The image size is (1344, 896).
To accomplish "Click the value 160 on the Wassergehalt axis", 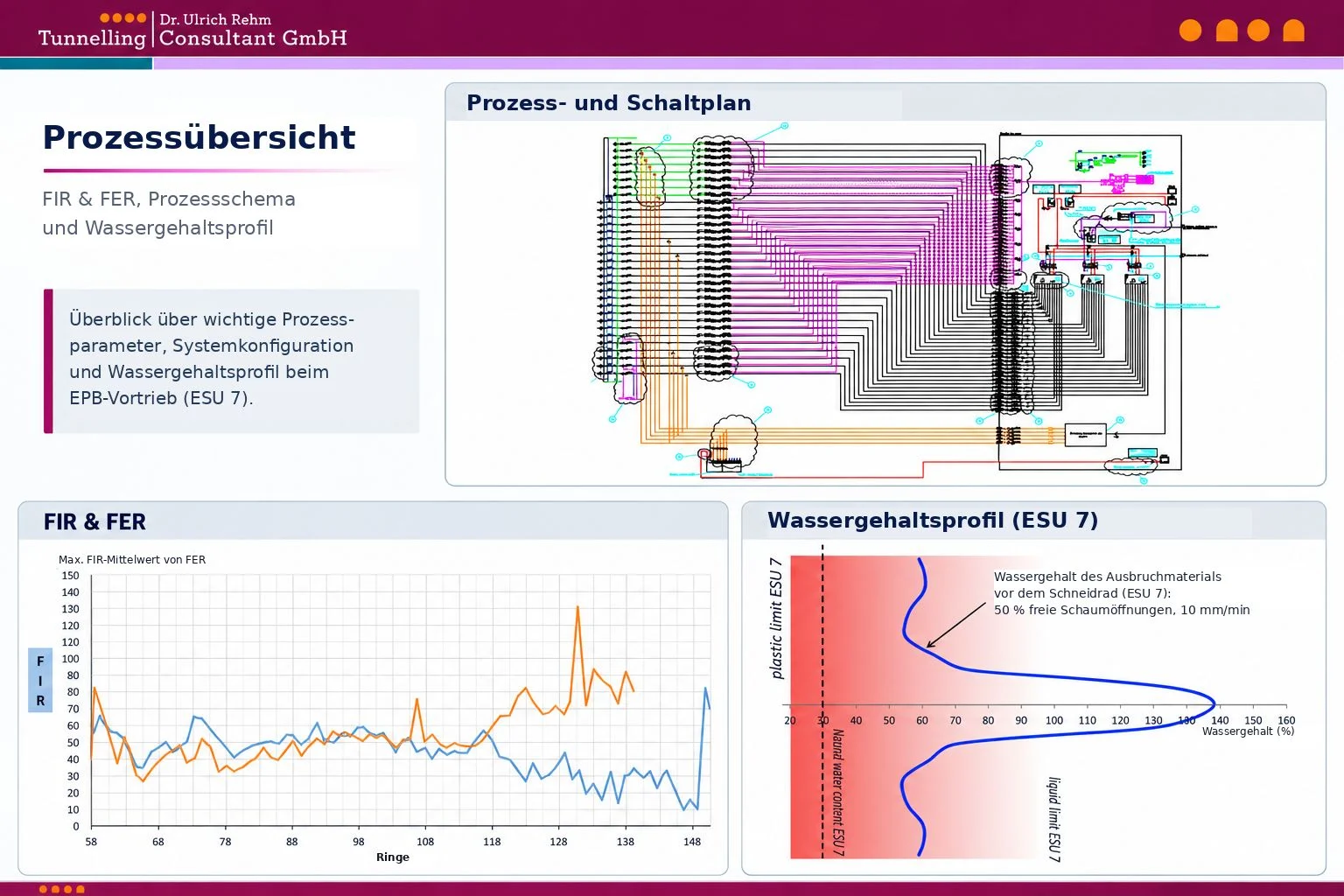I will 1286,721.
